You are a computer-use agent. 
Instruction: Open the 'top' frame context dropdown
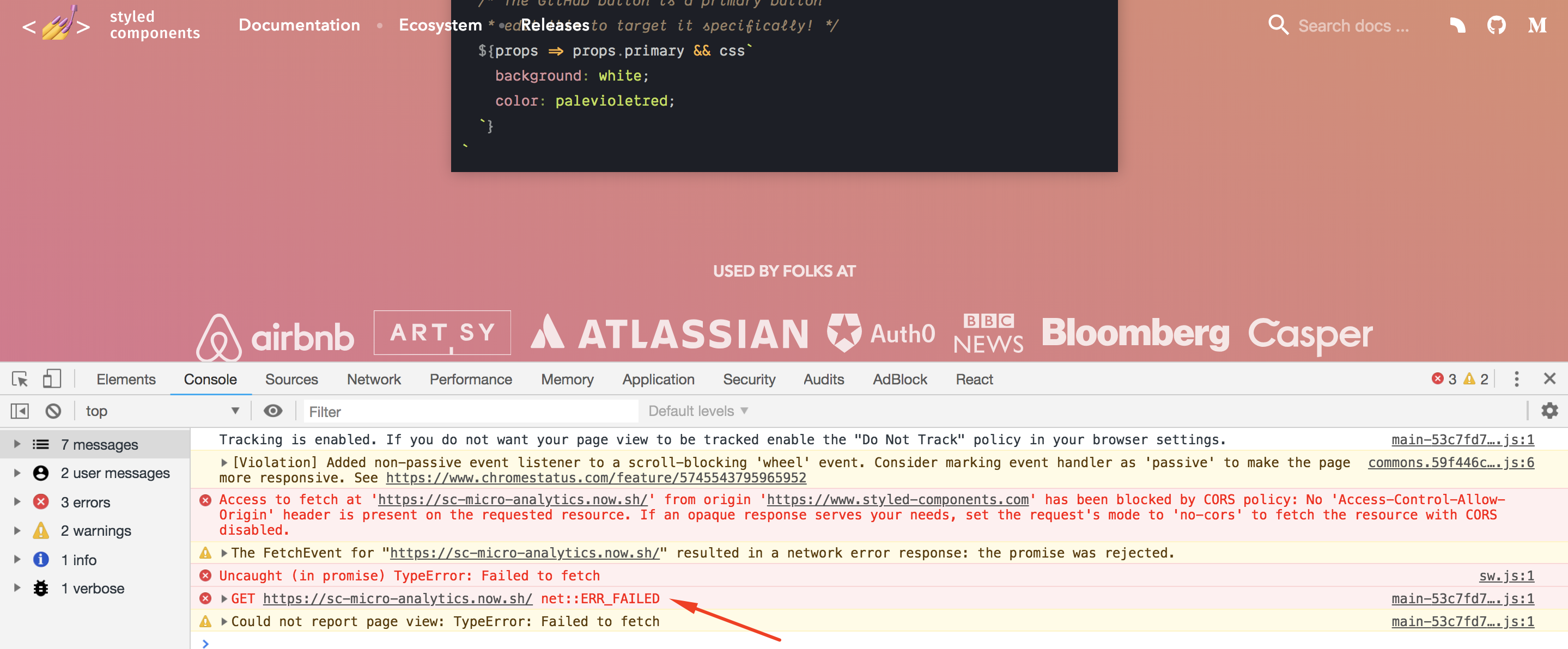pyautogui.click(x=161, y=411)
